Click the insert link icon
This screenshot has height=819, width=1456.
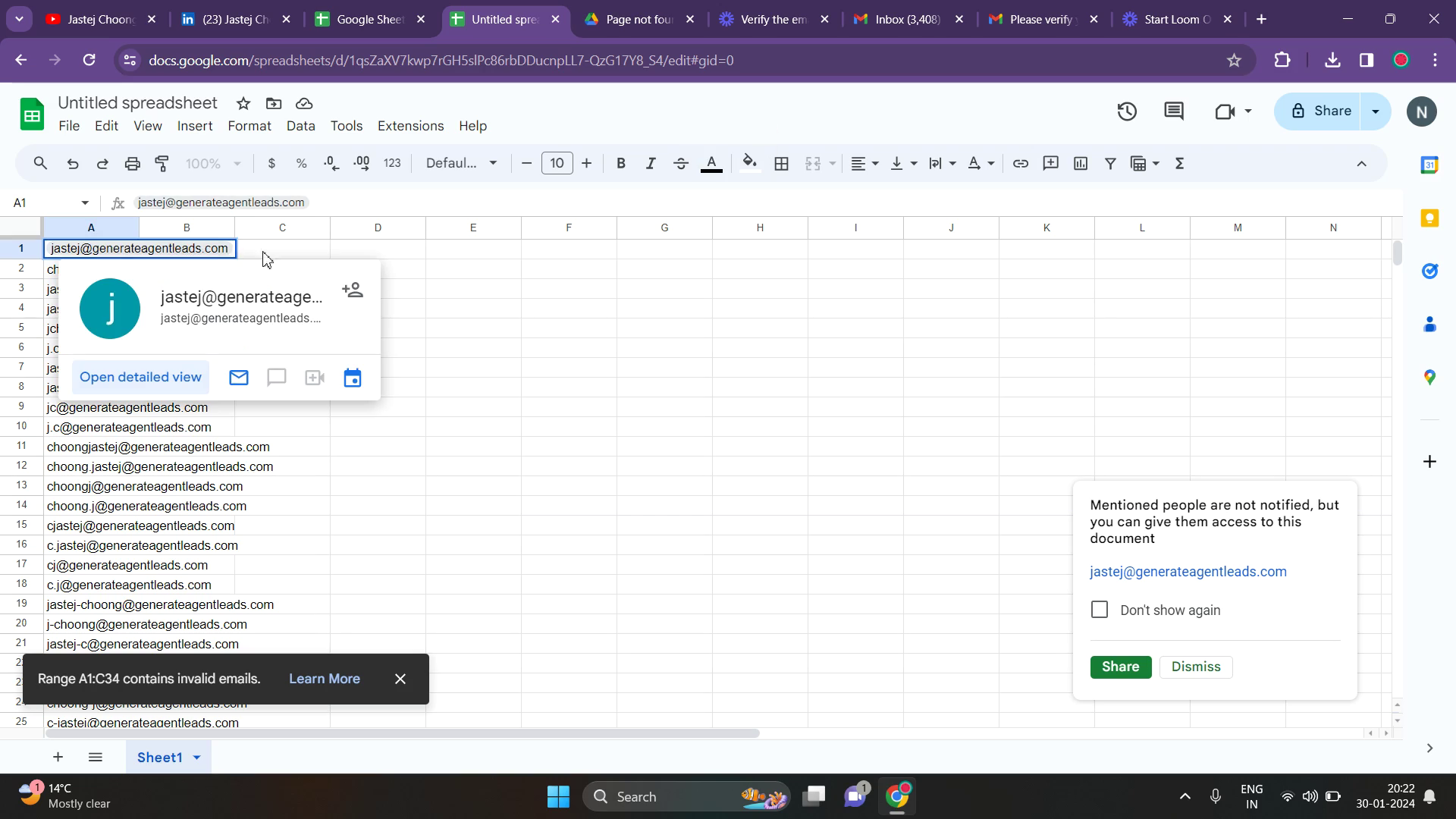(1020, 164)
